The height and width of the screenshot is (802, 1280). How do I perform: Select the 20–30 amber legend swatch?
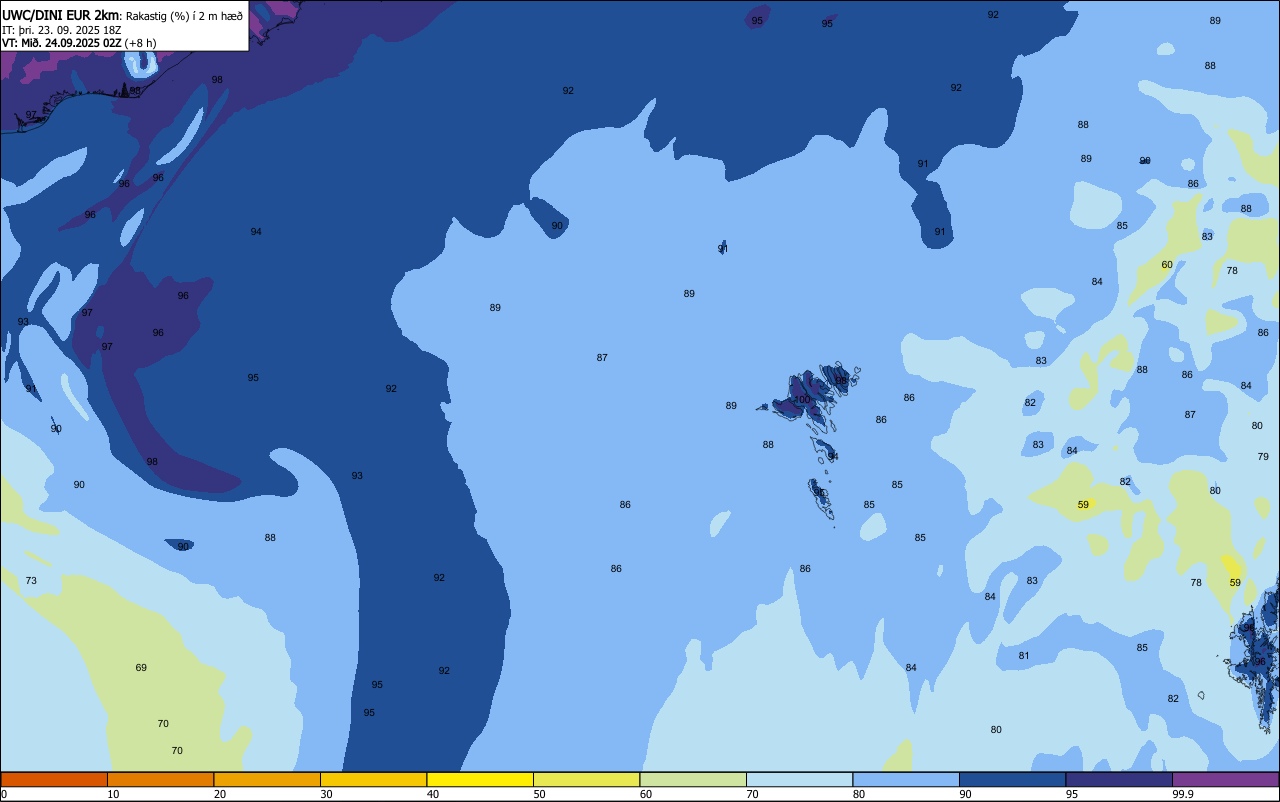[267, 779]
